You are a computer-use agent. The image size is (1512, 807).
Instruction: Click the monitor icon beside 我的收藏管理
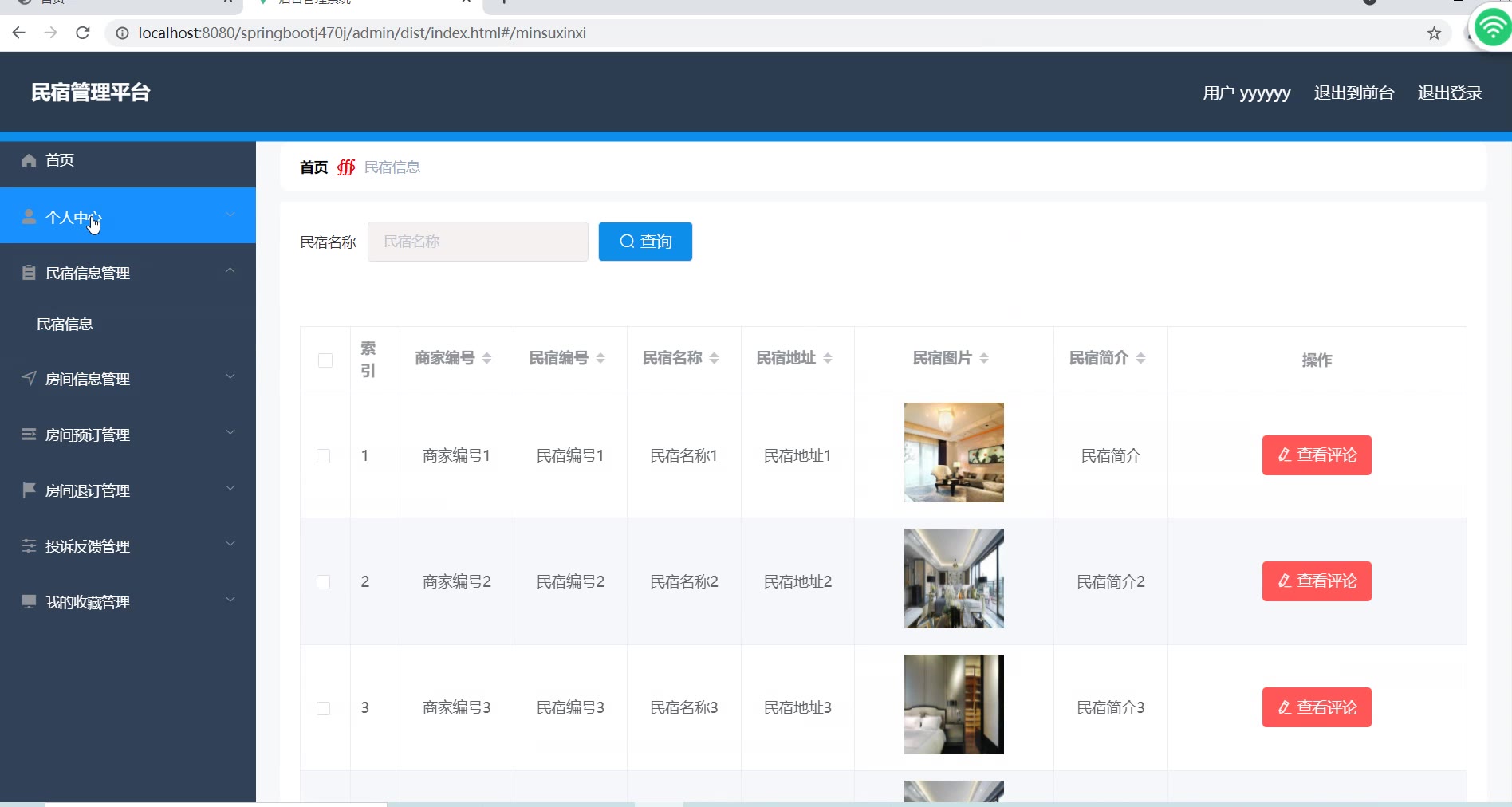[29, 601]
